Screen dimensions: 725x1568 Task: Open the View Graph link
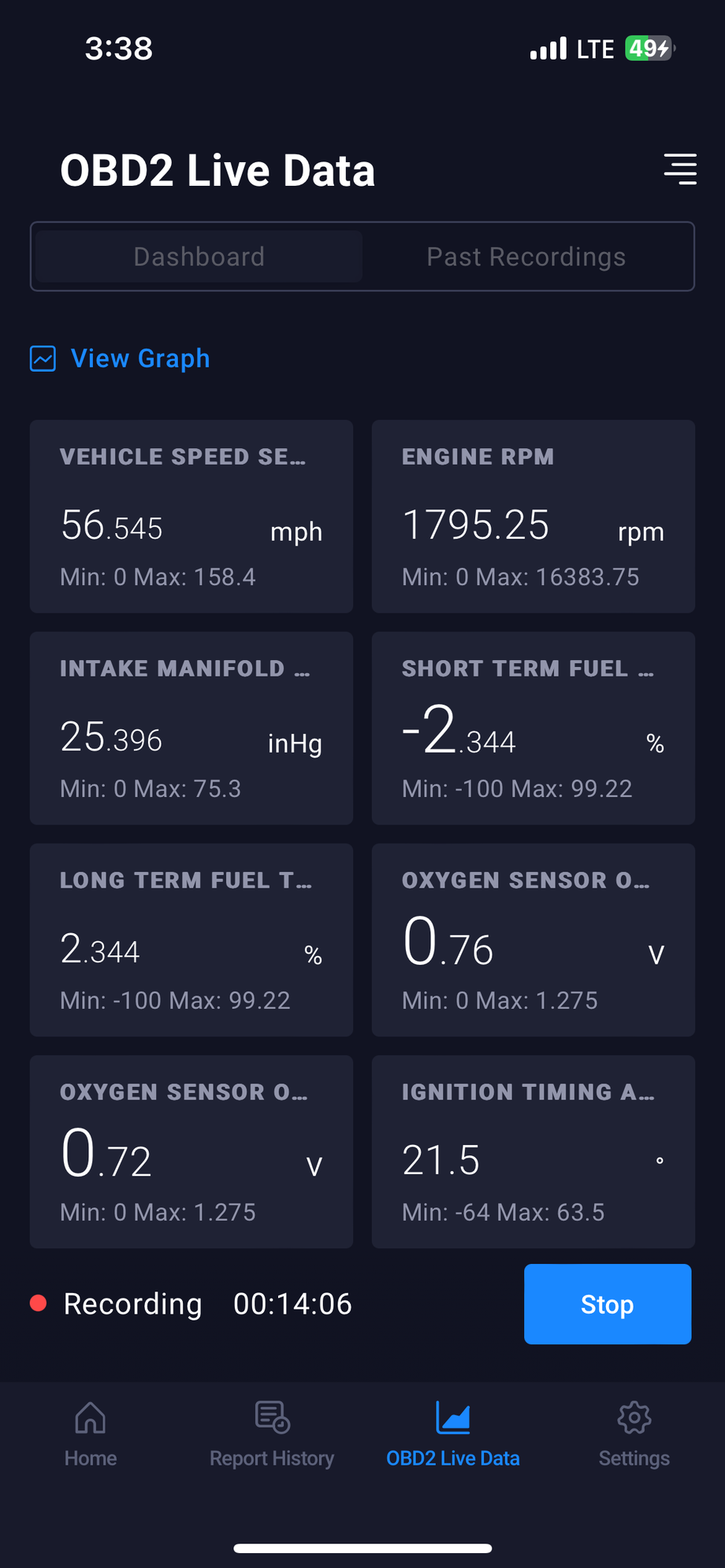(x=140, y=358)
